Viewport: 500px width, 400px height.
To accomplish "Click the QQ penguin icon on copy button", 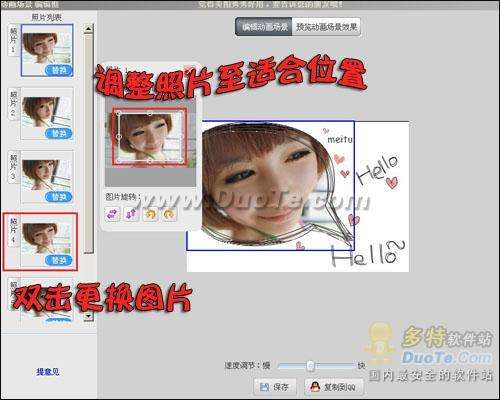I will point(315,387).
